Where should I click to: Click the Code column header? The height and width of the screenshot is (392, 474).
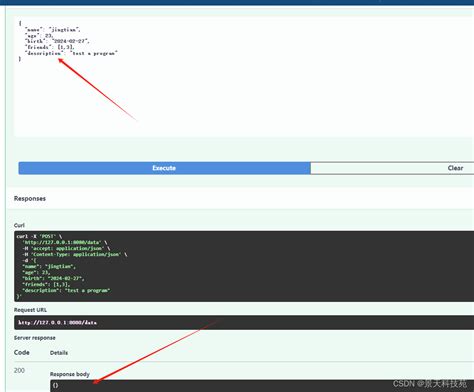point(22,352)
